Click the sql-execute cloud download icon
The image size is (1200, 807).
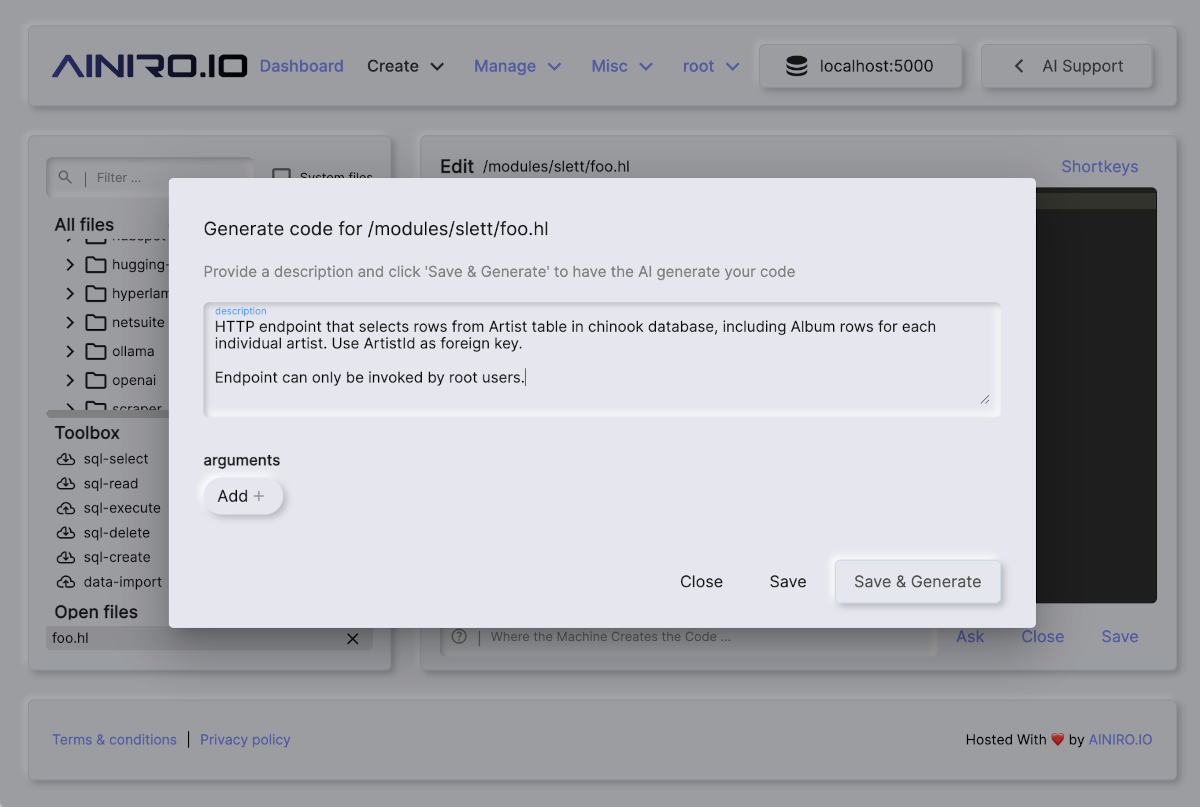pos(66,508)
